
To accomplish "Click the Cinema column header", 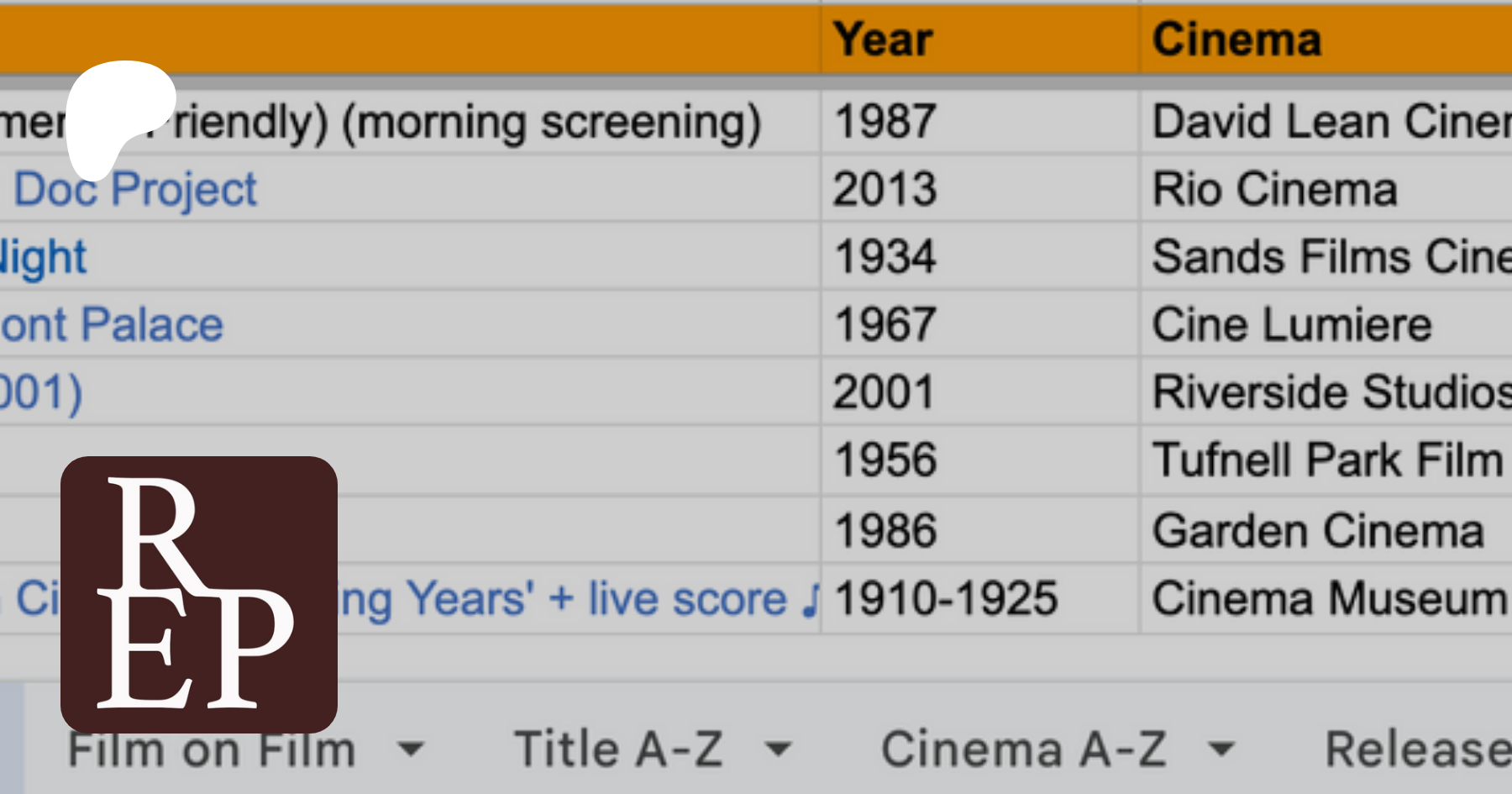I will (x=1236, y=39).
